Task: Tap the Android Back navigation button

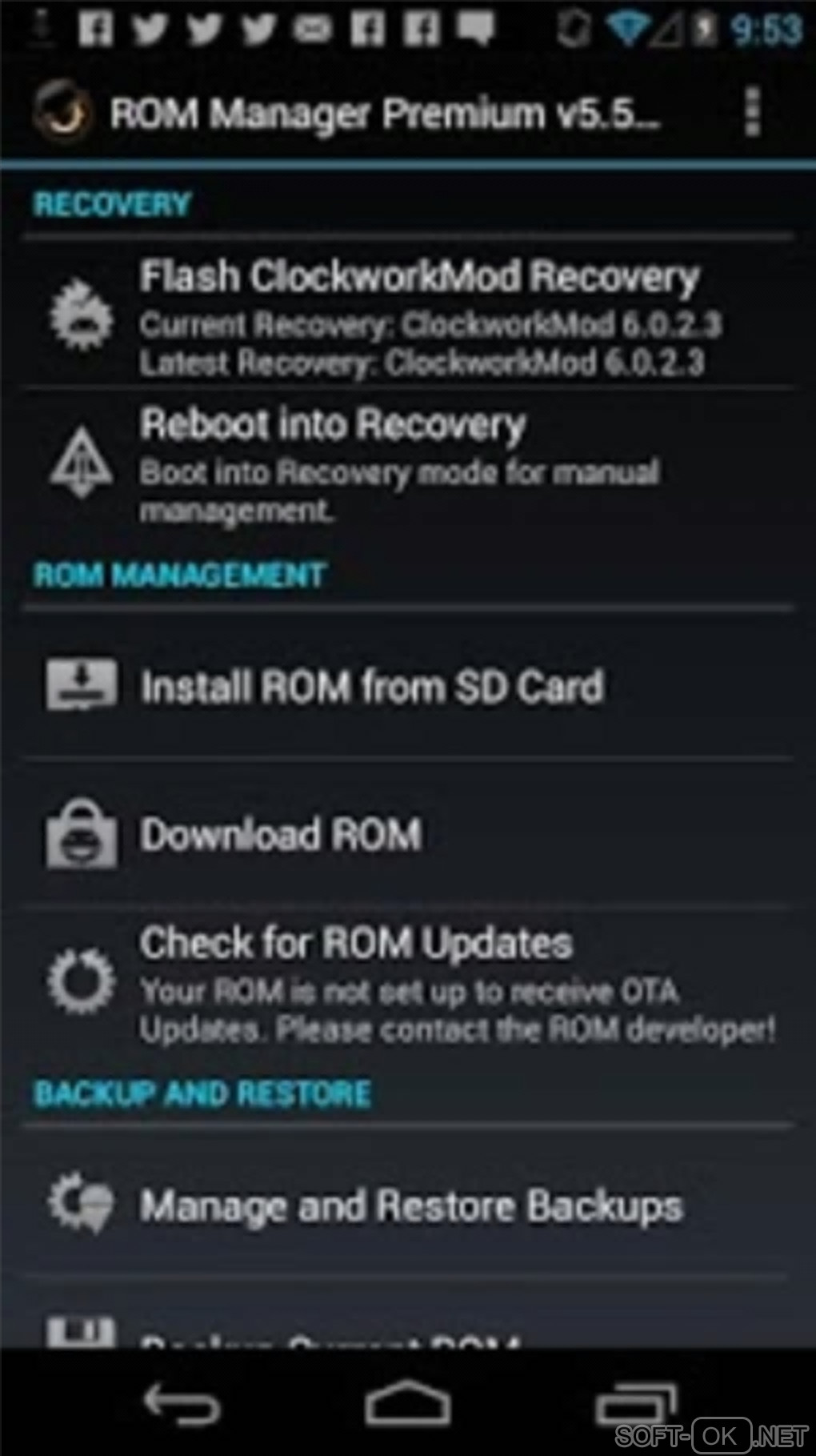Action: (x=182, y=1403)
